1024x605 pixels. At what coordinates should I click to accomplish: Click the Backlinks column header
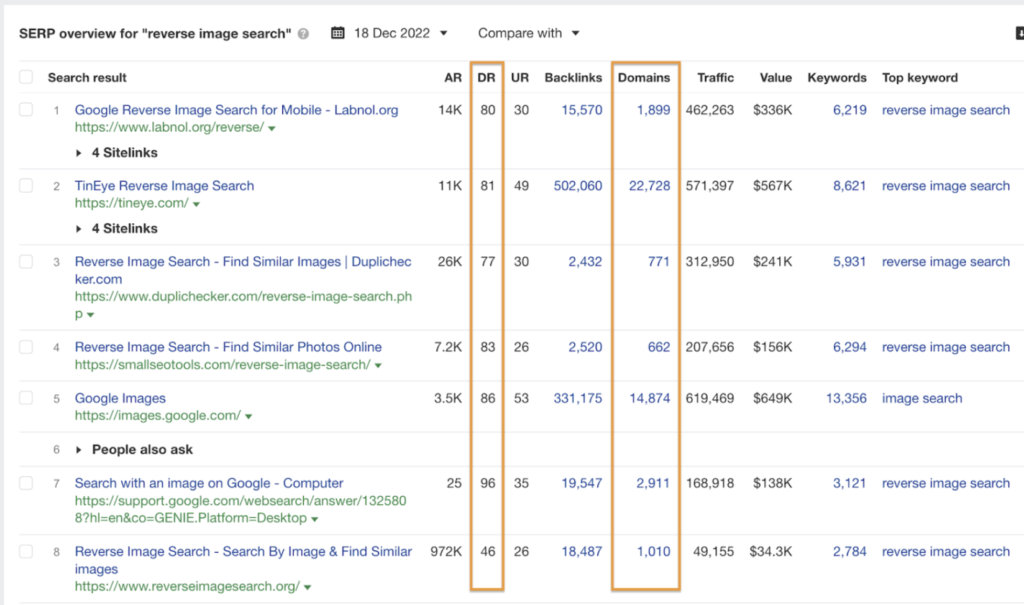pyautogui.click(x=573, y=77)
